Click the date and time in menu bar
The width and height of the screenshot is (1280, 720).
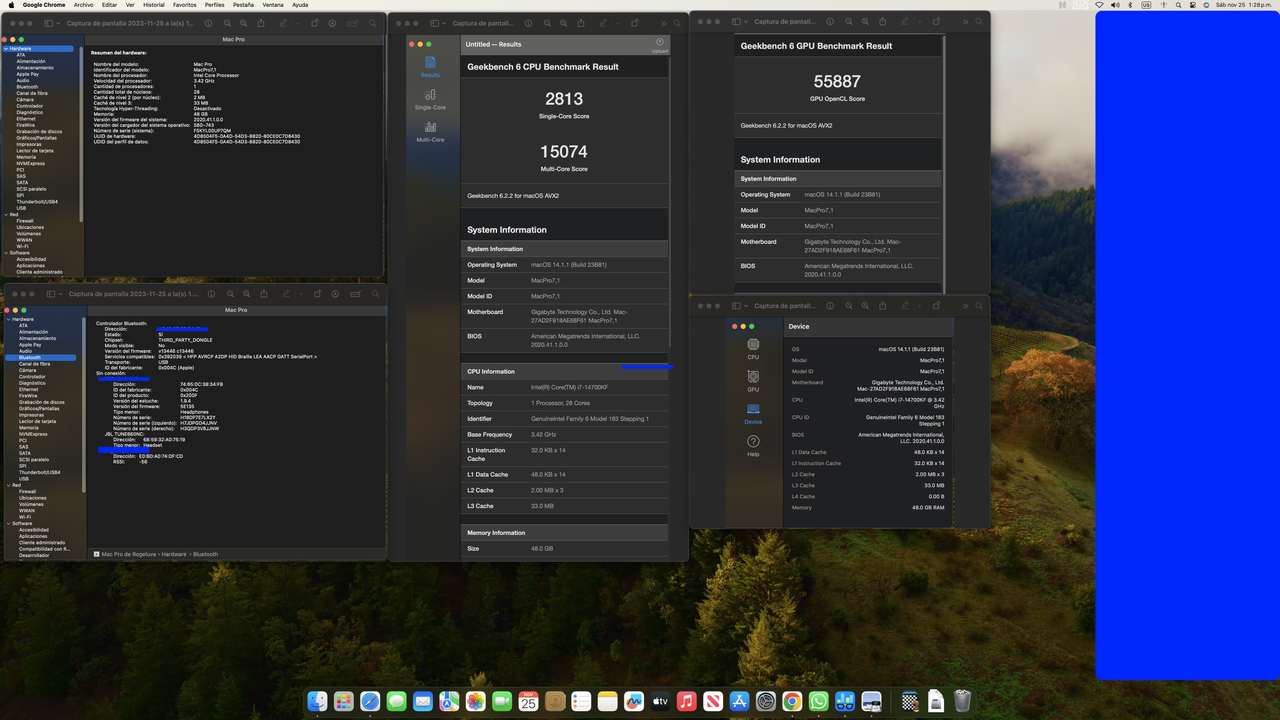[x=1244, y=5]
